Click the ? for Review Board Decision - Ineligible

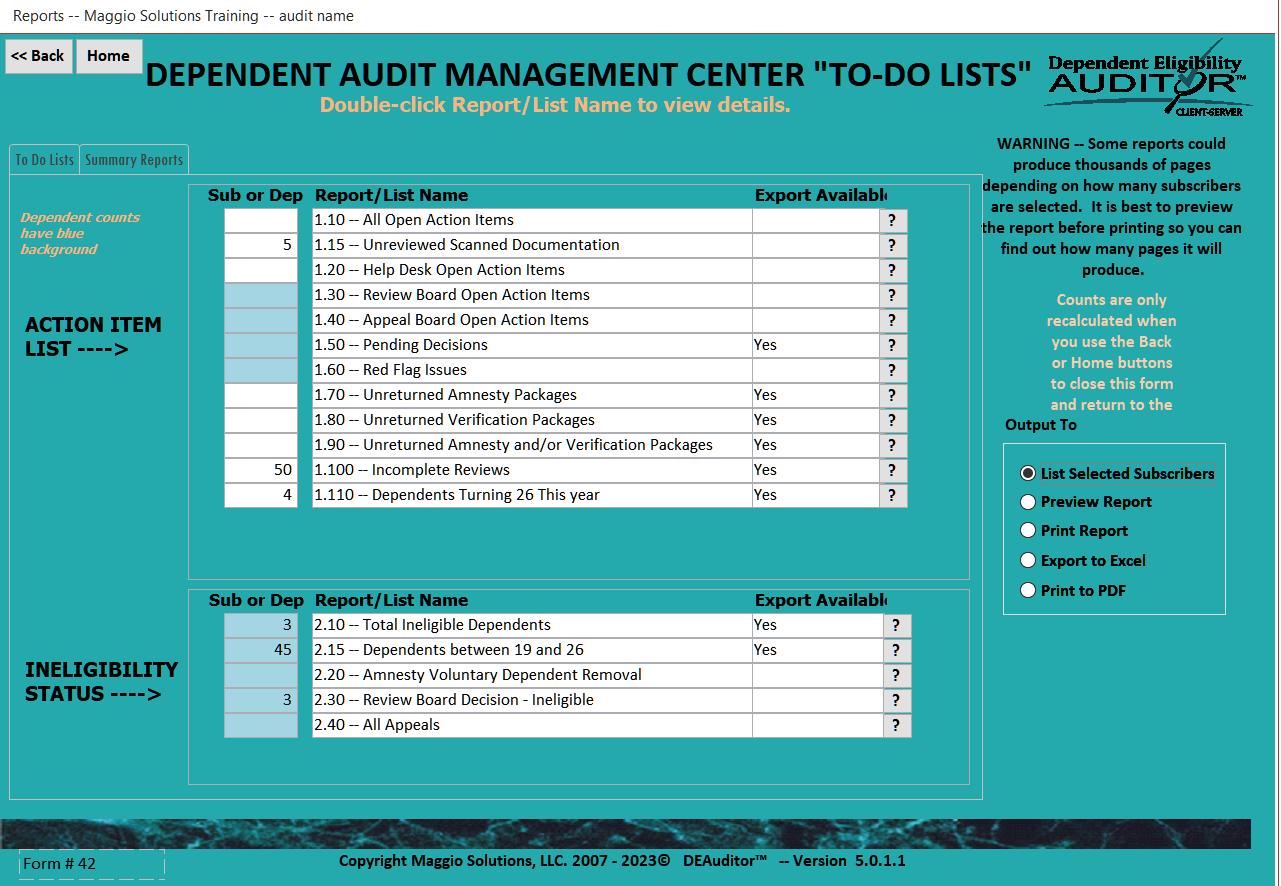(x=897, y=701)
